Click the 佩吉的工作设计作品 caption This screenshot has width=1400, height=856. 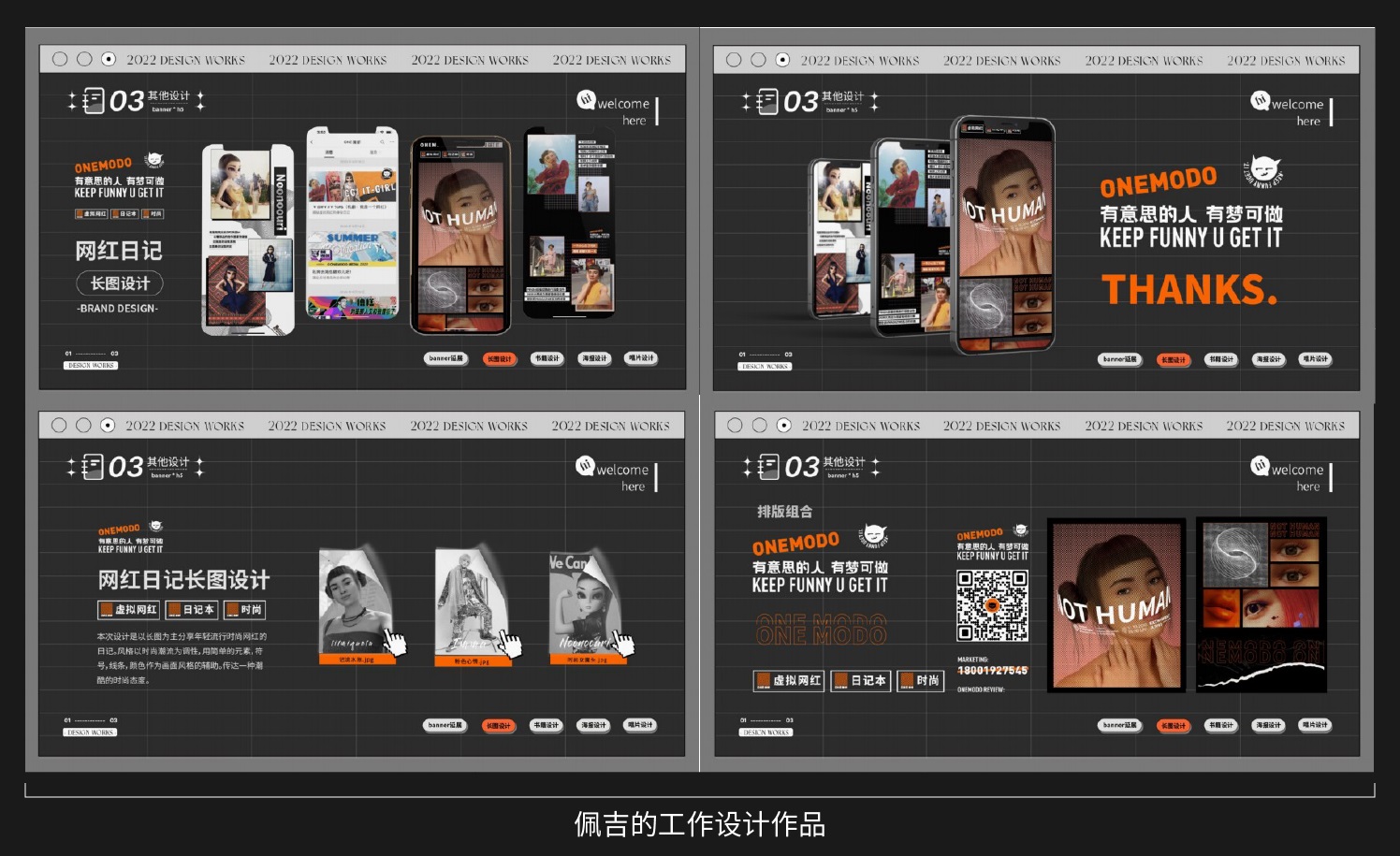[700, 824]
